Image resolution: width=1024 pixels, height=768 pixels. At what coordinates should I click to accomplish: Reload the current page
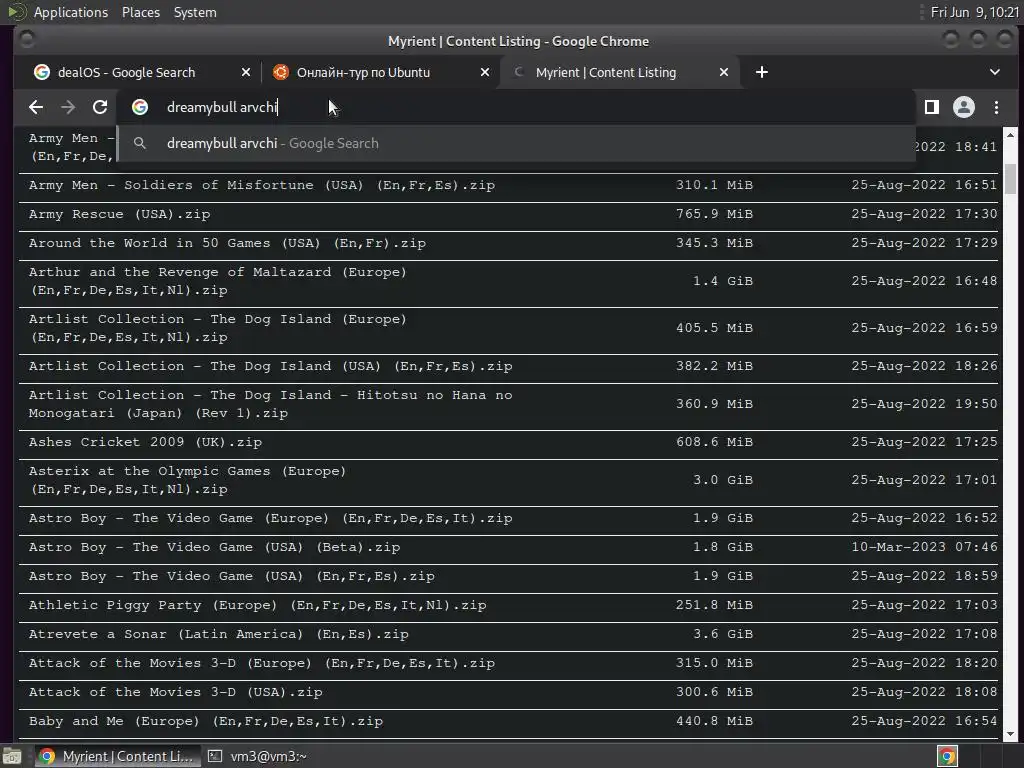[100, 107]
